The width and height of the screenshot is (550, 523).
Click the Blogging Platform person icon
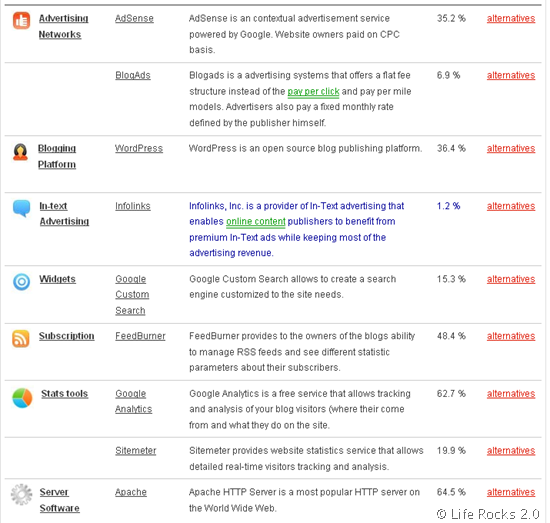20,152
